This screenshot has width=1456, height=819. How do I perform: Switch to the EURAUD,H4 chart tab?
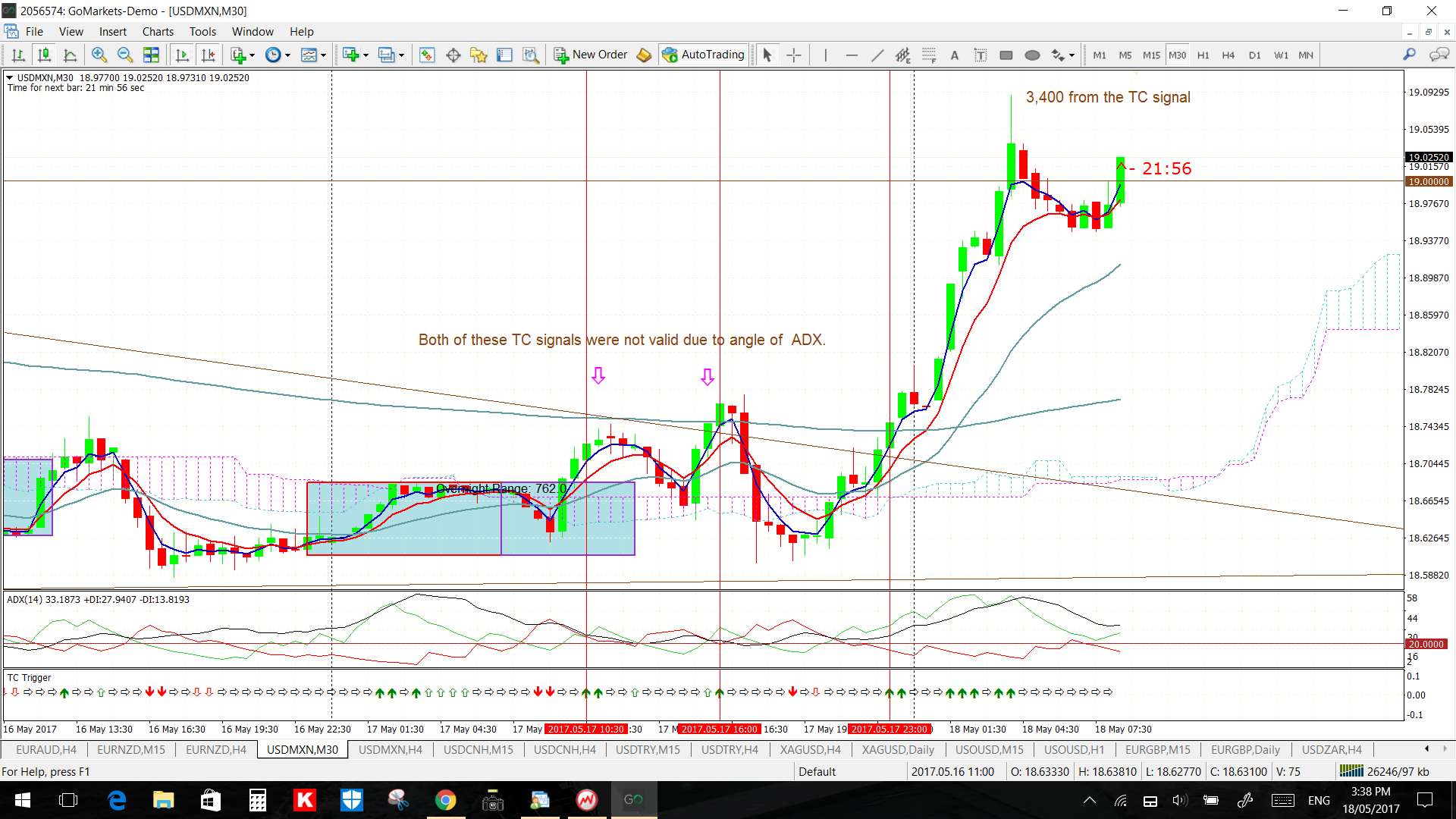(45, 749)
